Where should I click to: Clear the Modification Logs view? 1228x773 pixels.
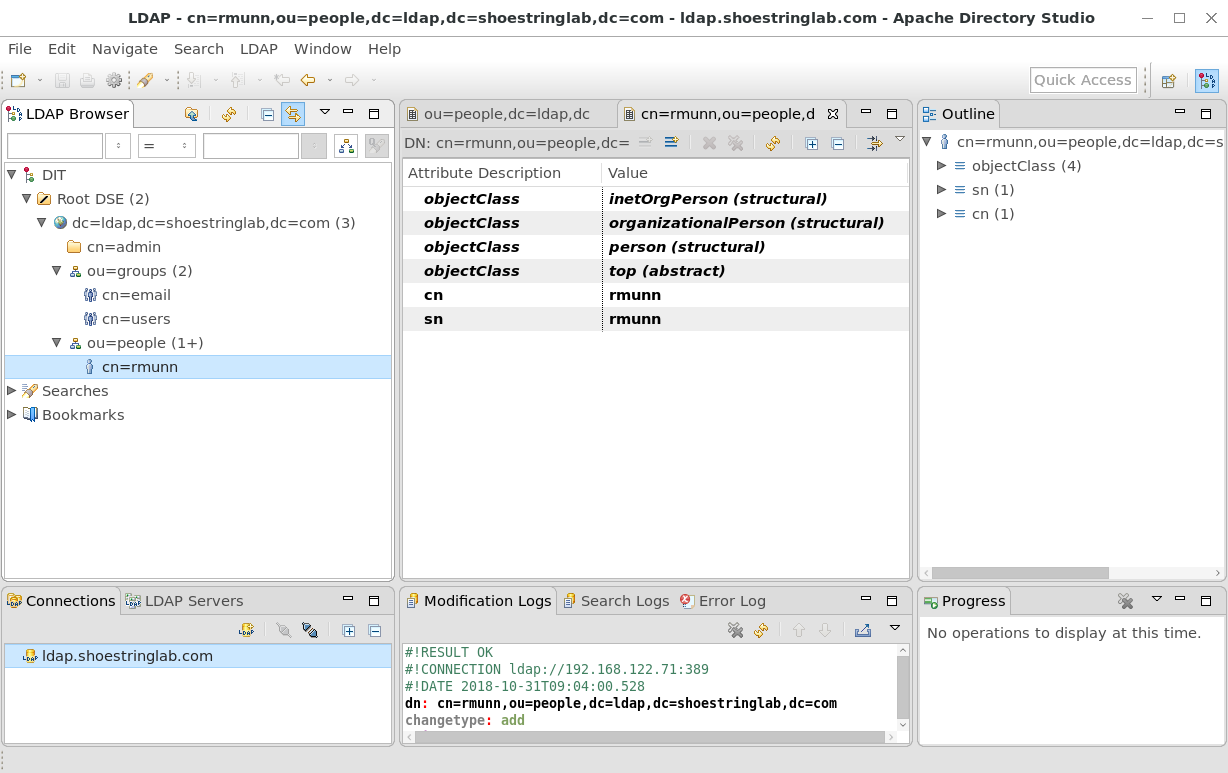[x=735, y=630]
